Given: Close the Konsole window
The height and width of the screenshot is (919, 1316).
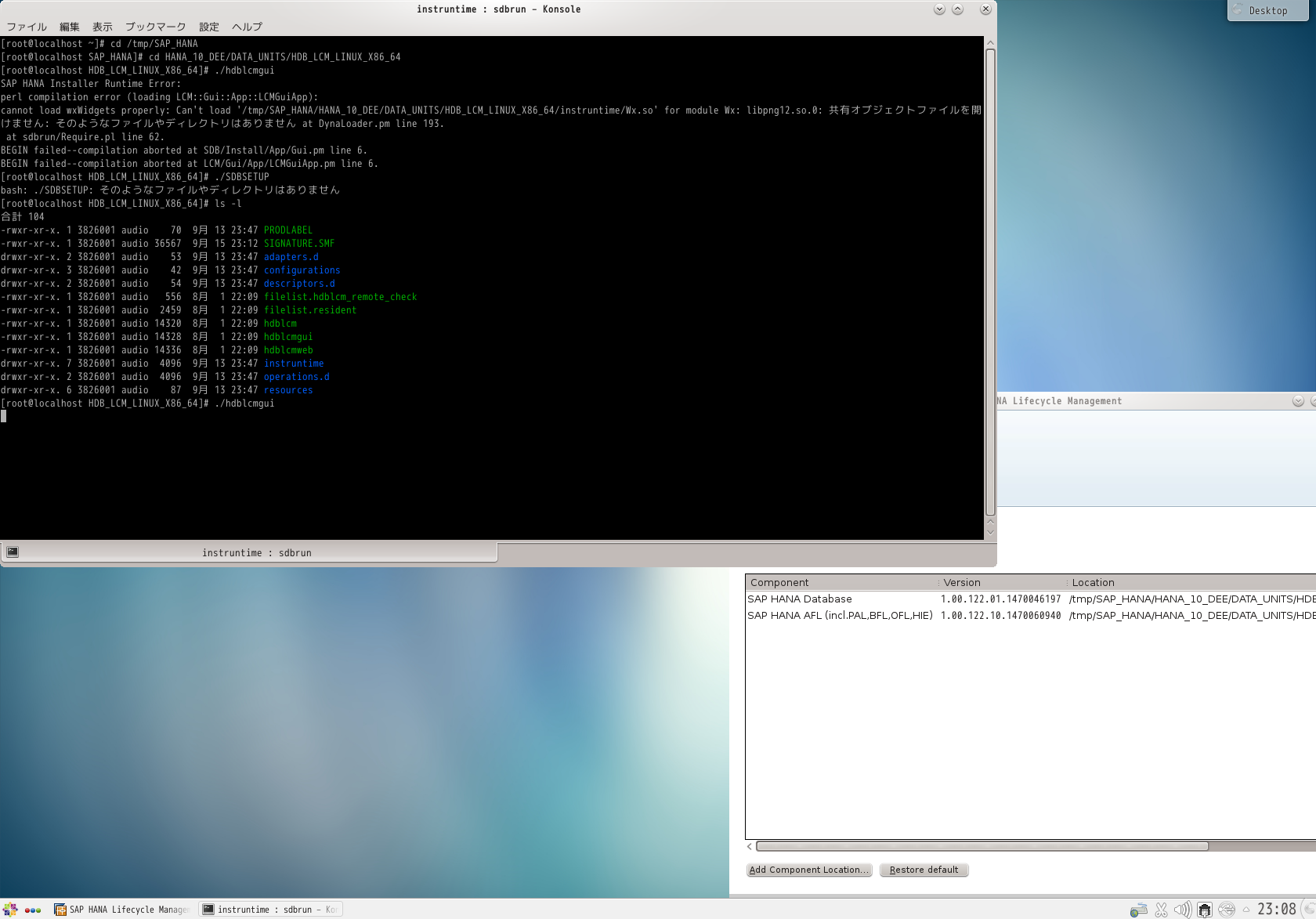Looking at the screenshot, I should click(x=985, y=9).
